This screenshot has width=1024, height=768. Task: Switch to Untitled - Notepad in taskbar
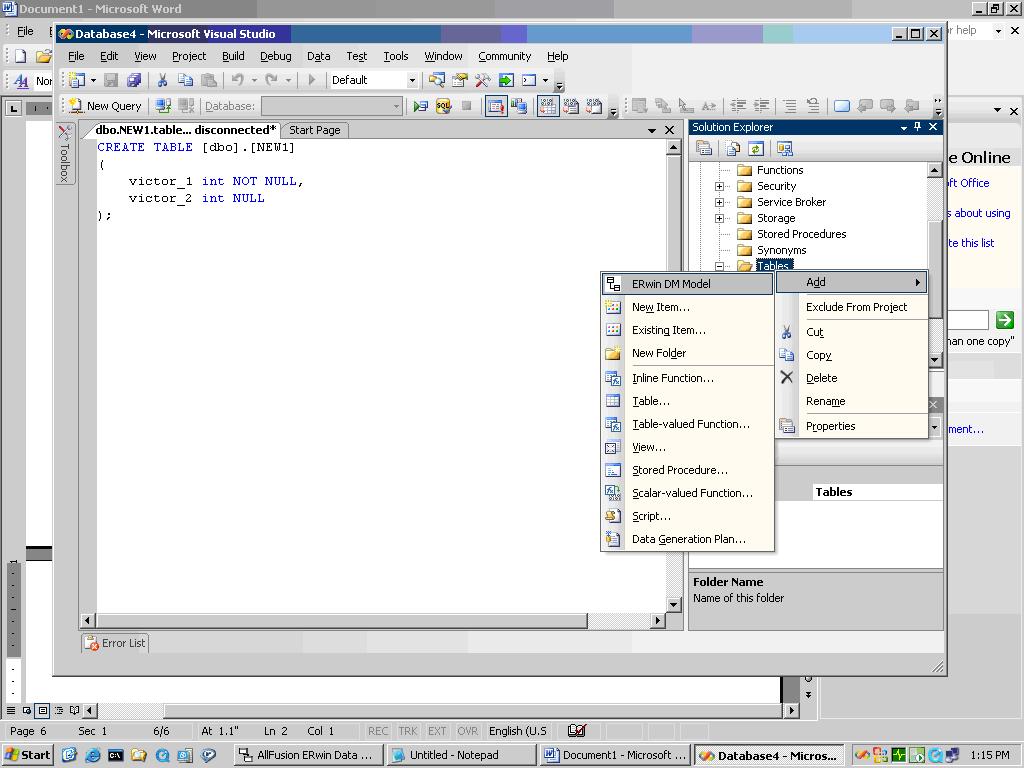point(460,755)
